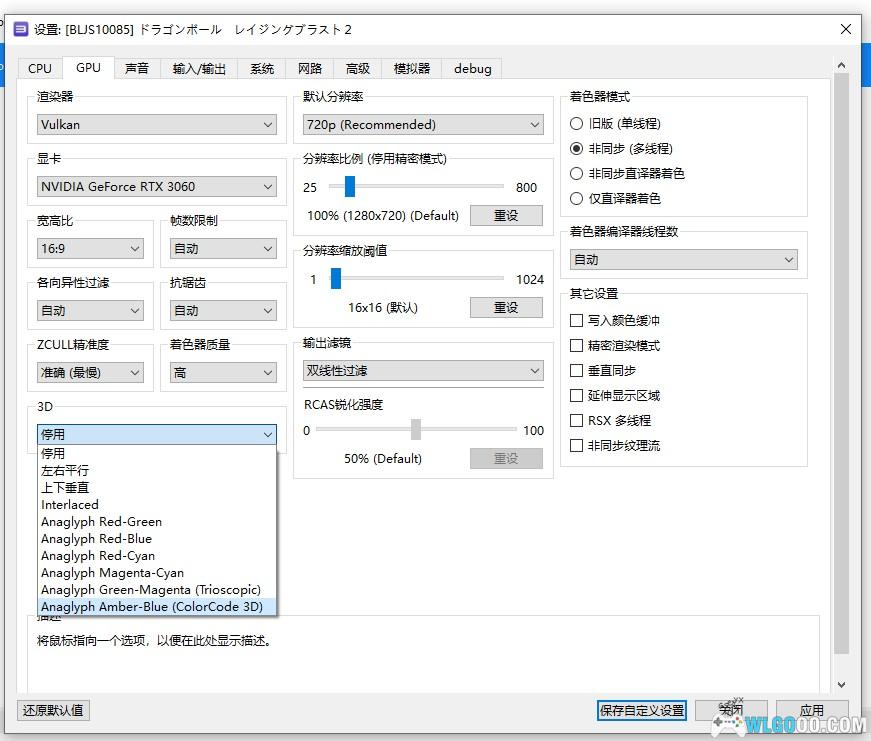Toggle 写入颜色缓冲 checkbox

coord(576,321)
